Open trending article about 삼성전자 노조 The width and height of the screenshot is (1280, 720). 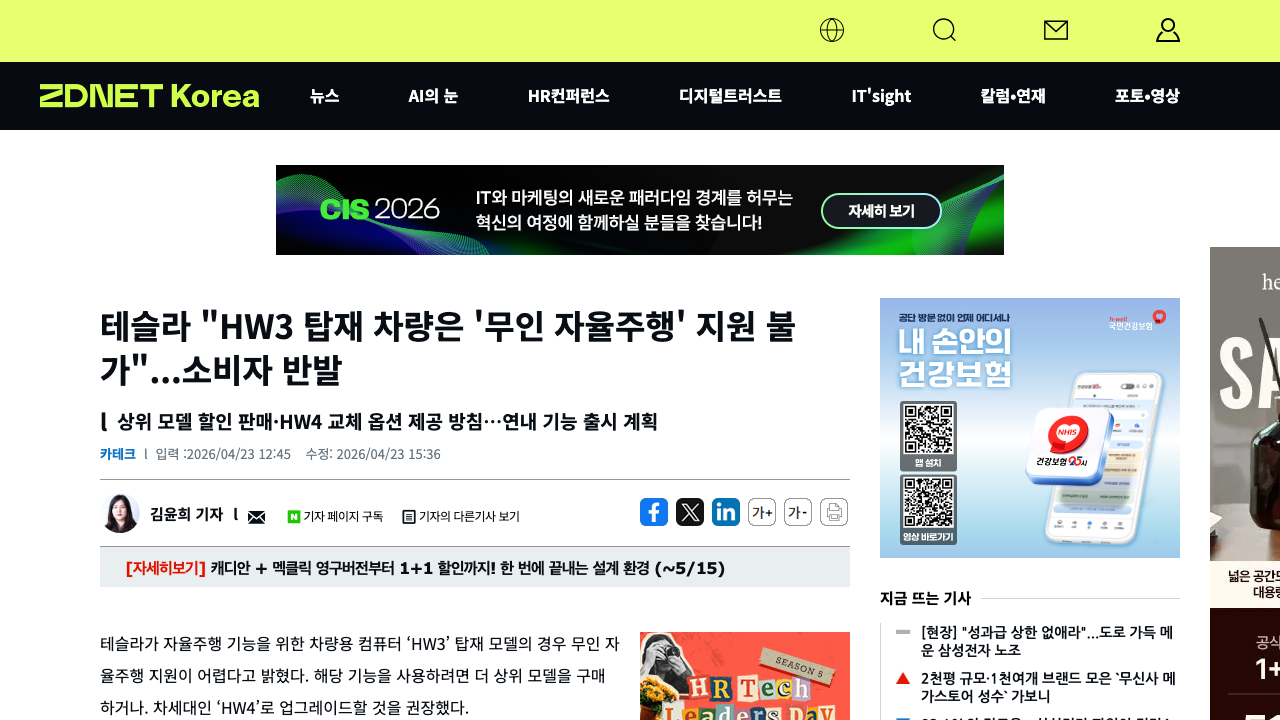click(1047, 641)
